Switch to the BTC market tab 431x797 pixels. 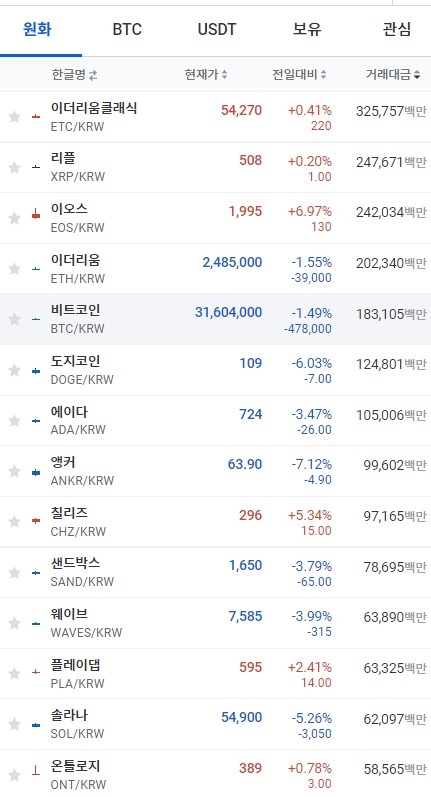click(127, 29)
